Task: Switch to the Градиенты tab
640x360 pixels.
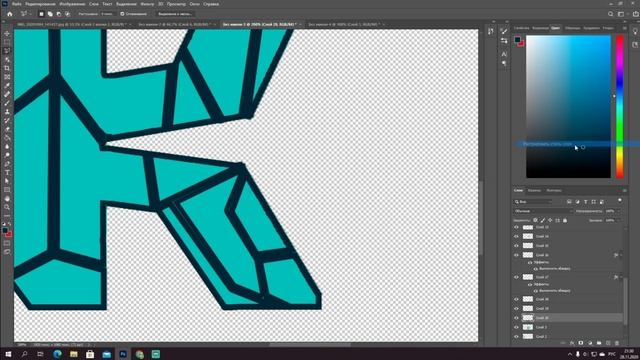Action: point(591,28)
